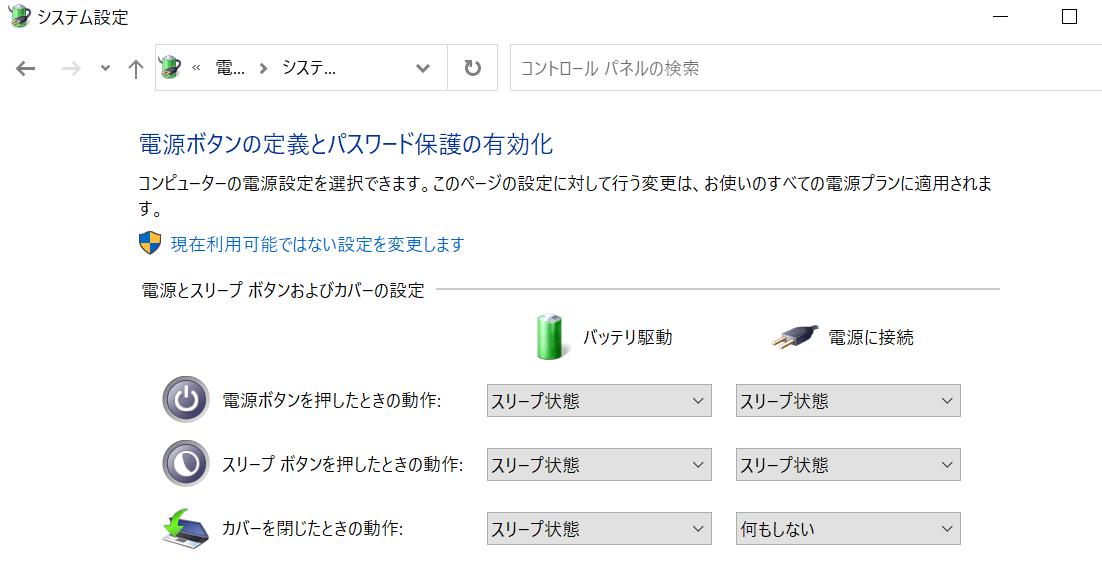This screenshot has height=577, width=1102.
Task: Click the power button icon
Action: 185,401
